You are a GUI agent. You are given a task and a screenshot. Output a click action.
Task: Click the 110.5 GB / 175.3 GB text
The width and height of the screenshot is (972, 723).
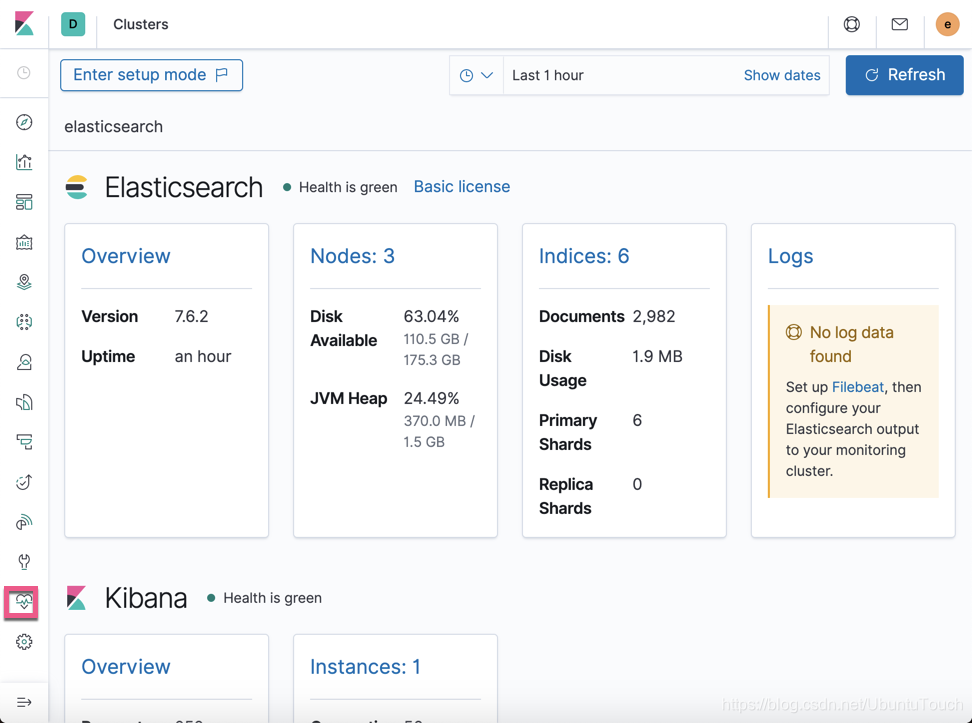[436, 349]
